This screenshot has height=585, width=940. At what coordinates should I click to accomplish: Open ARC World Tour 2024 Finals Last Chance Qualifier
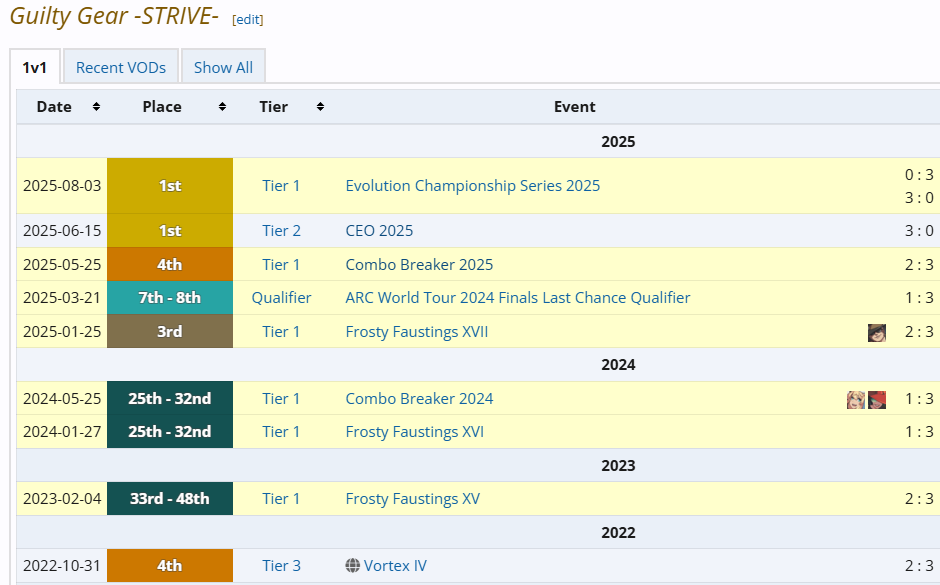coord(517,298)
